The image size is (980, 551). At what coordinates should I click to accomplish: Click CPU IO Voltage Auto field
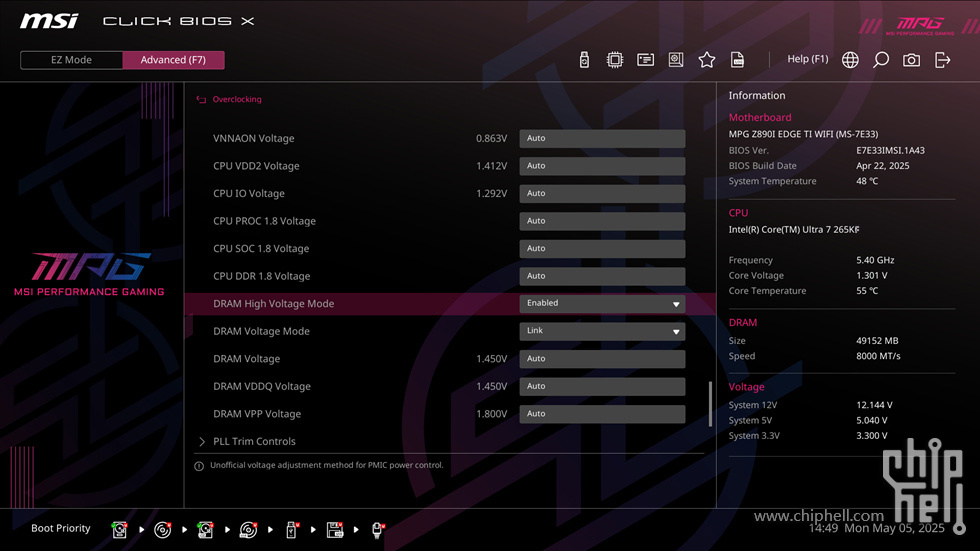coord(602,194)
